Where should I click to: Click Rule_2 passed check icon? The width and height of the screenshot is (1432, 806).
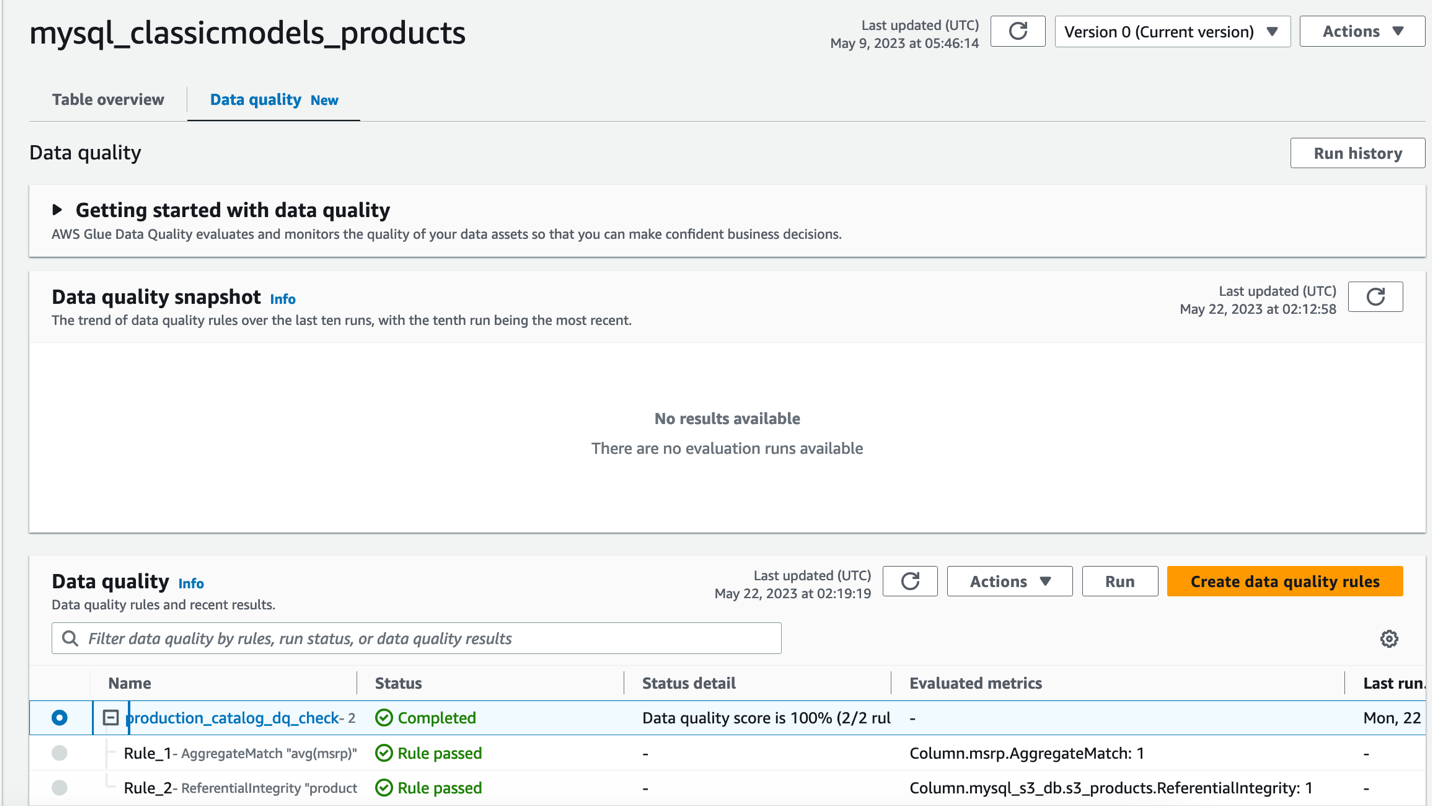(384, 788)
